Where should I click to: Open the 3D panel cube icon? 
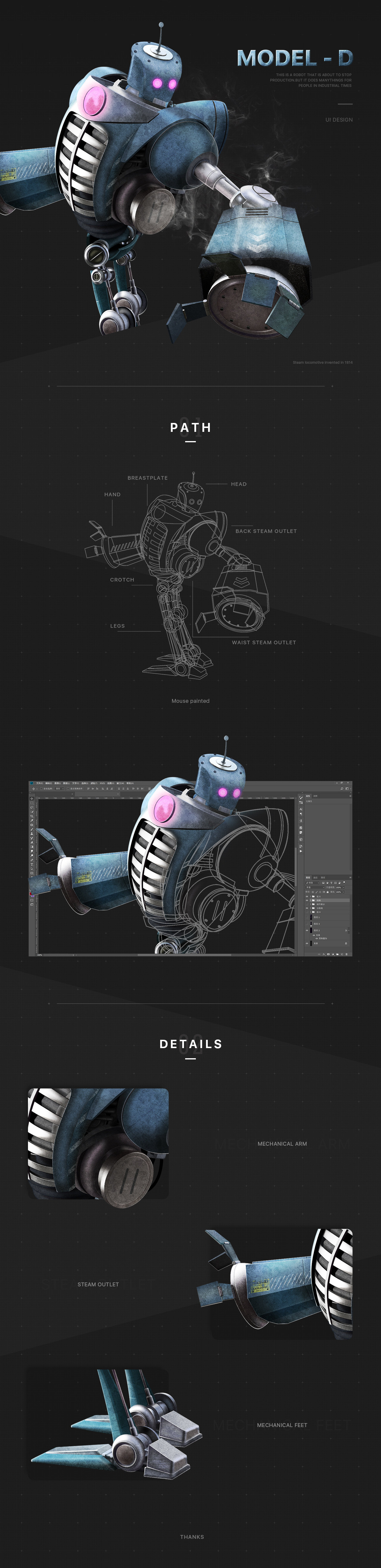coord(301,840)
